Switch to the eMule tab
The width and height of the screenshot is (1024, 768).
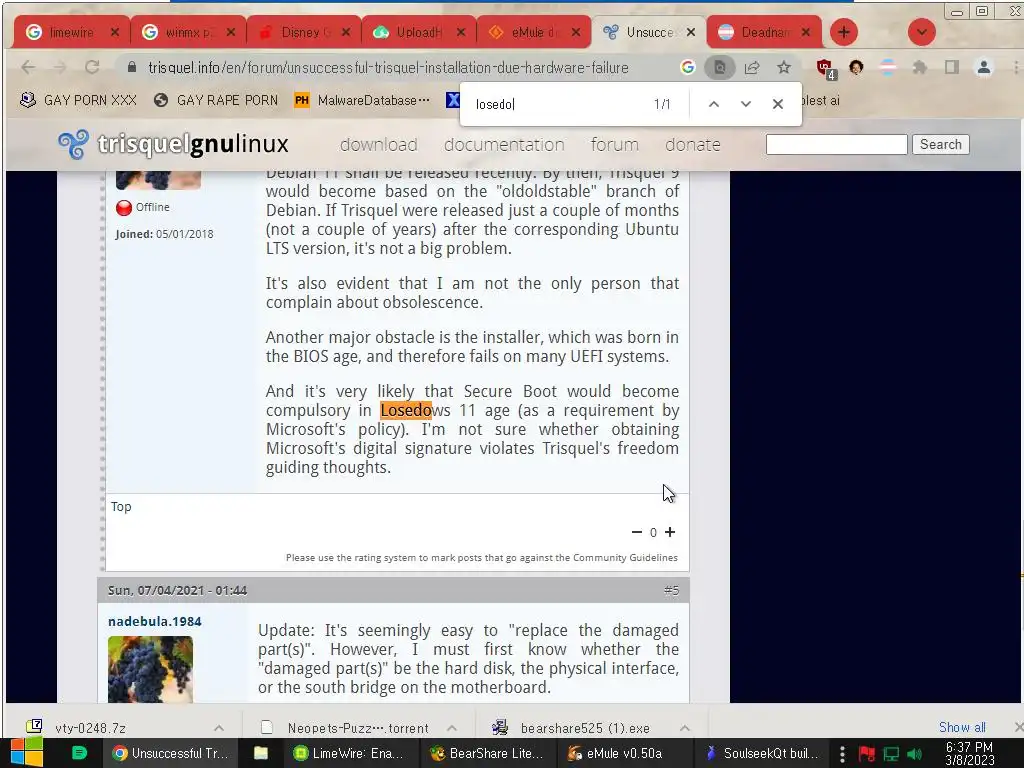(534, 32)
